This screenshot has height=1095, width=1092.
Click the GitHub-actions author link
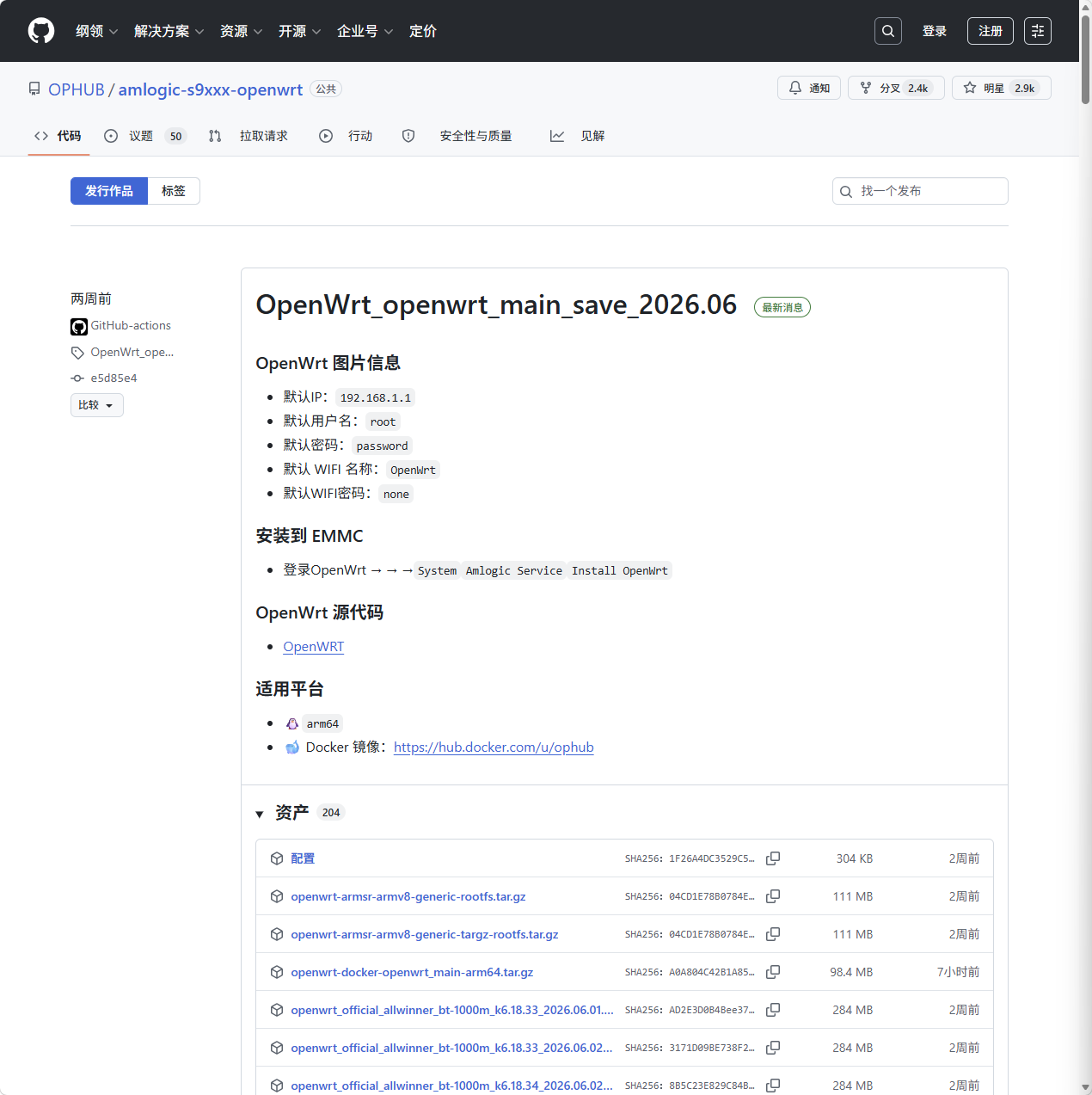(x=131, y=326)
